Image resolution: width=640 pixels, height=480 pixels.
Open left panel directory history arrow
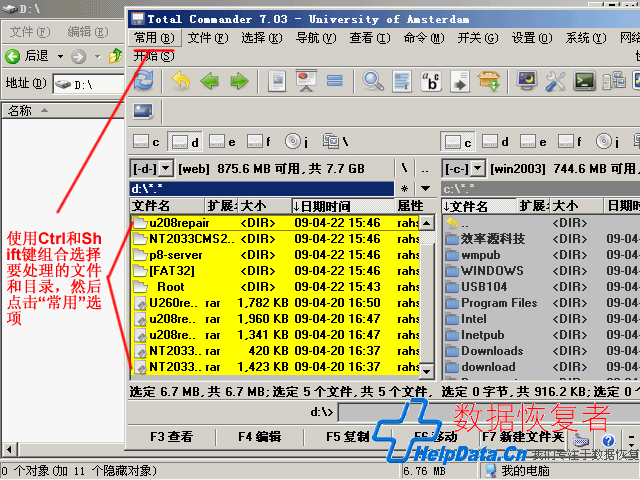pos(425,189)
